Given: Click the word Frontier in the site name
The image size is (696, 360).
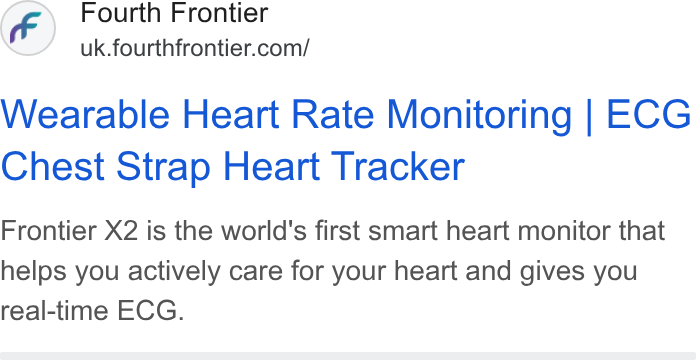Looking at the screenshot, I should point(220,12).
